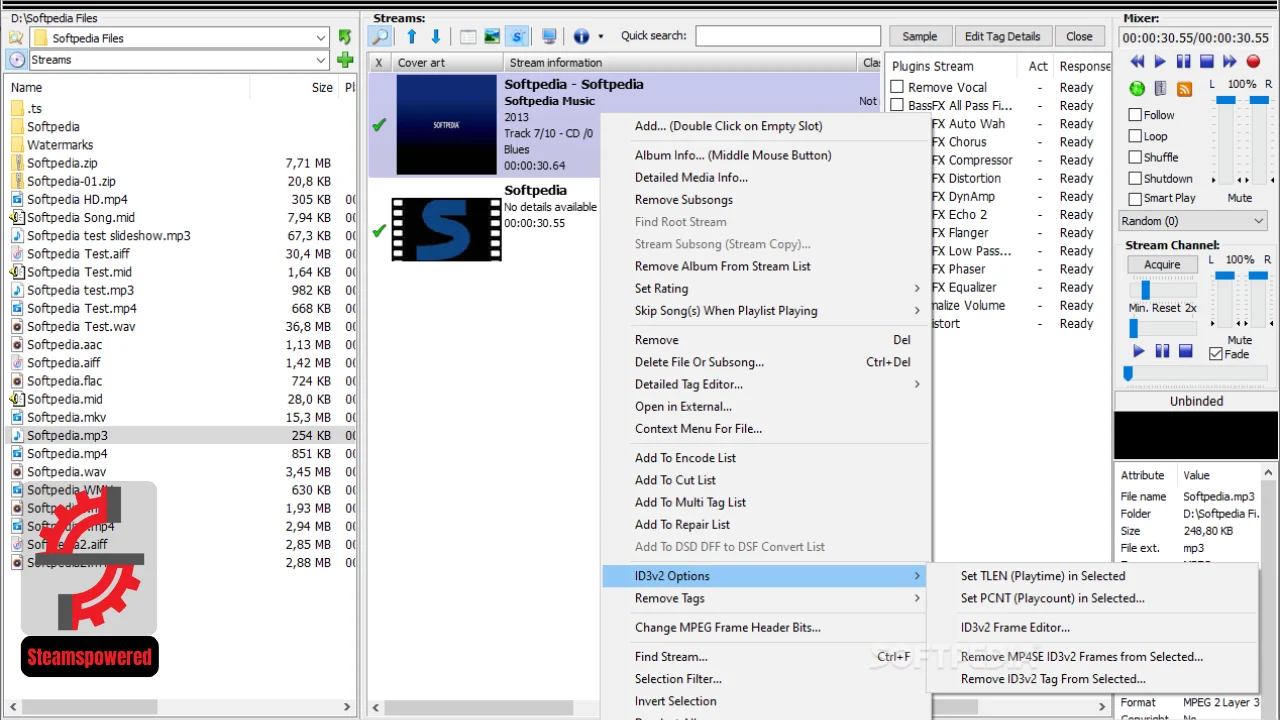Click the orange RSS feed icon
1280x720 pixels.
point(1185,89)
